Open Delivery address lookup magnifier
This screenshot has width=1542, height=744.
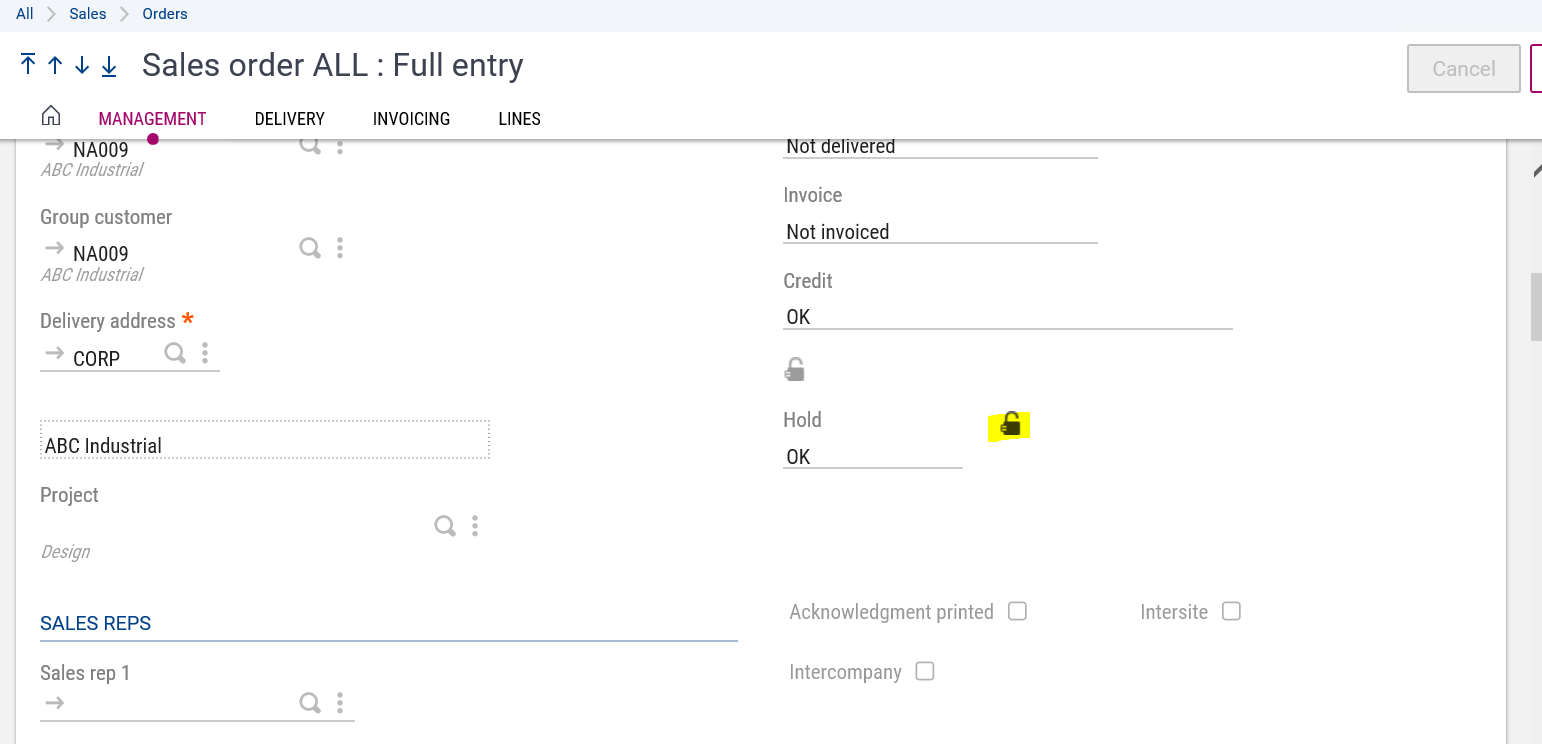point(175,353)
